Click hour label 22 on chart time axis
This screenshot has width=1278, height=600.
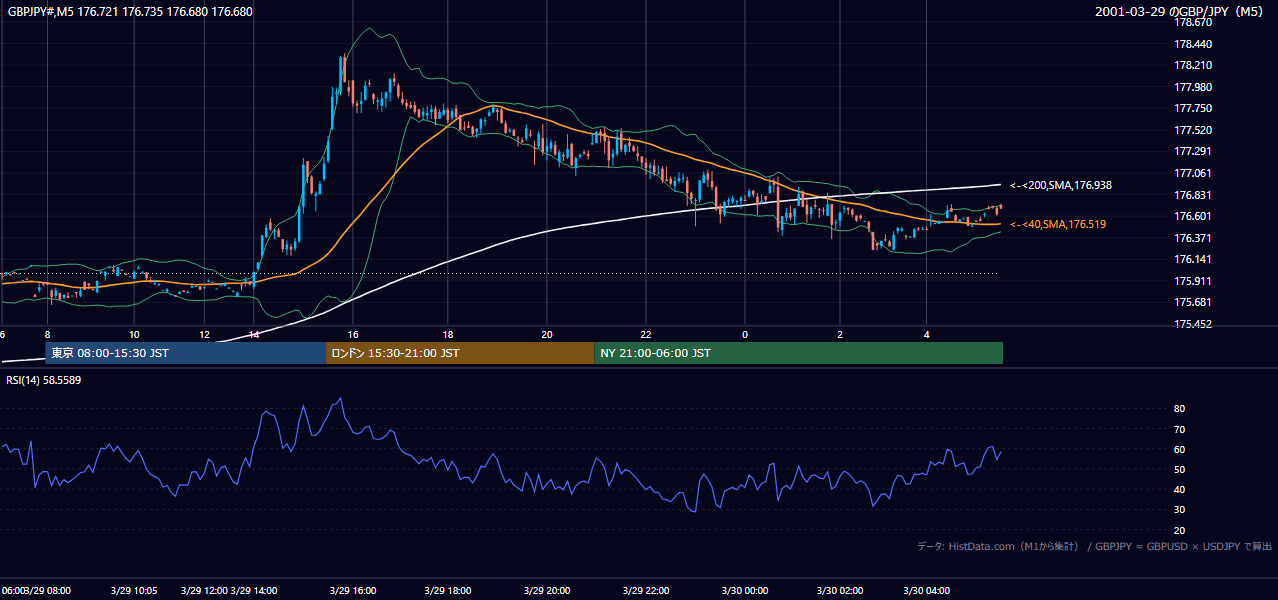[646, 334]
